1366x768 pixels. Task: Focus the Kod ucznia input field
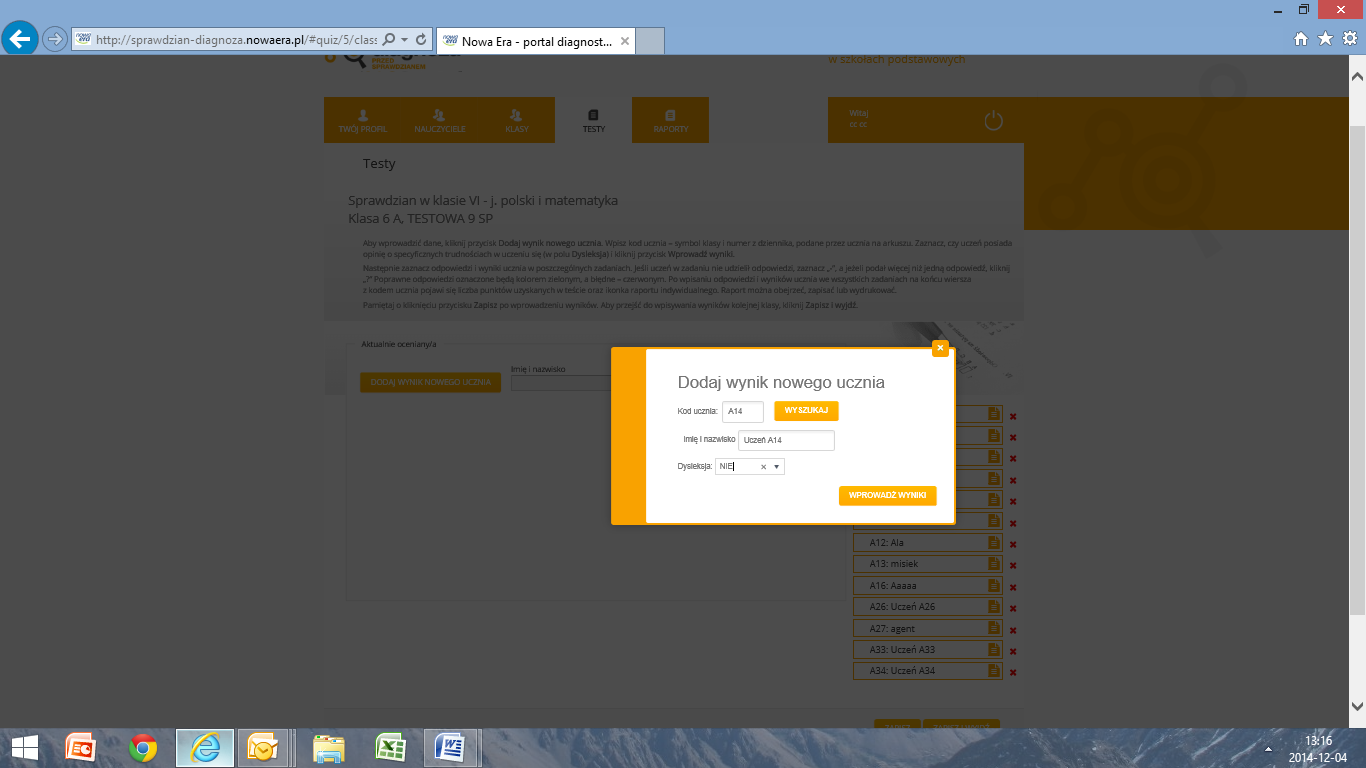point(743,411)
